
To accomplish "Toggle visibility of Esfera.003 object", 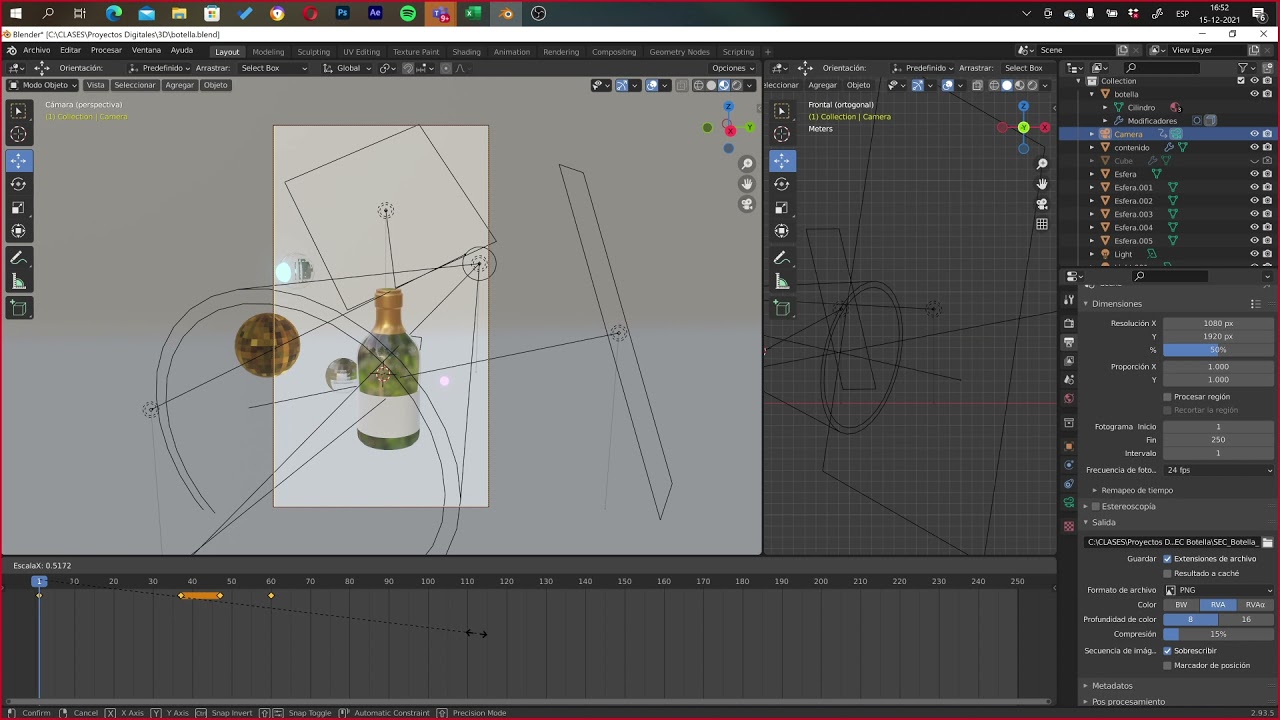I will pos(1254,214).
